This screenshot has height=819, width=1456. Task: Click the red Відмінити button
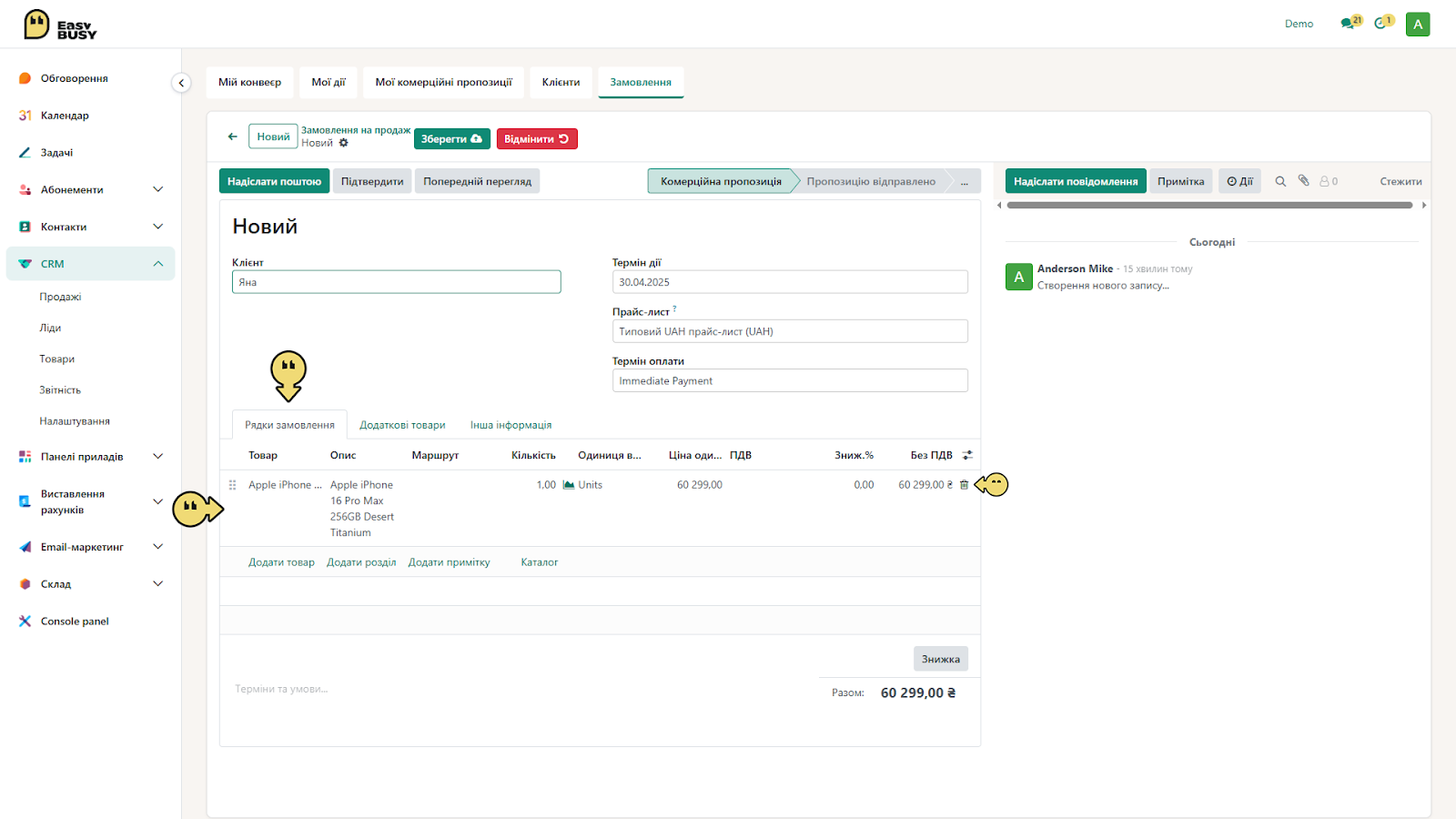[x=537, y=139]
